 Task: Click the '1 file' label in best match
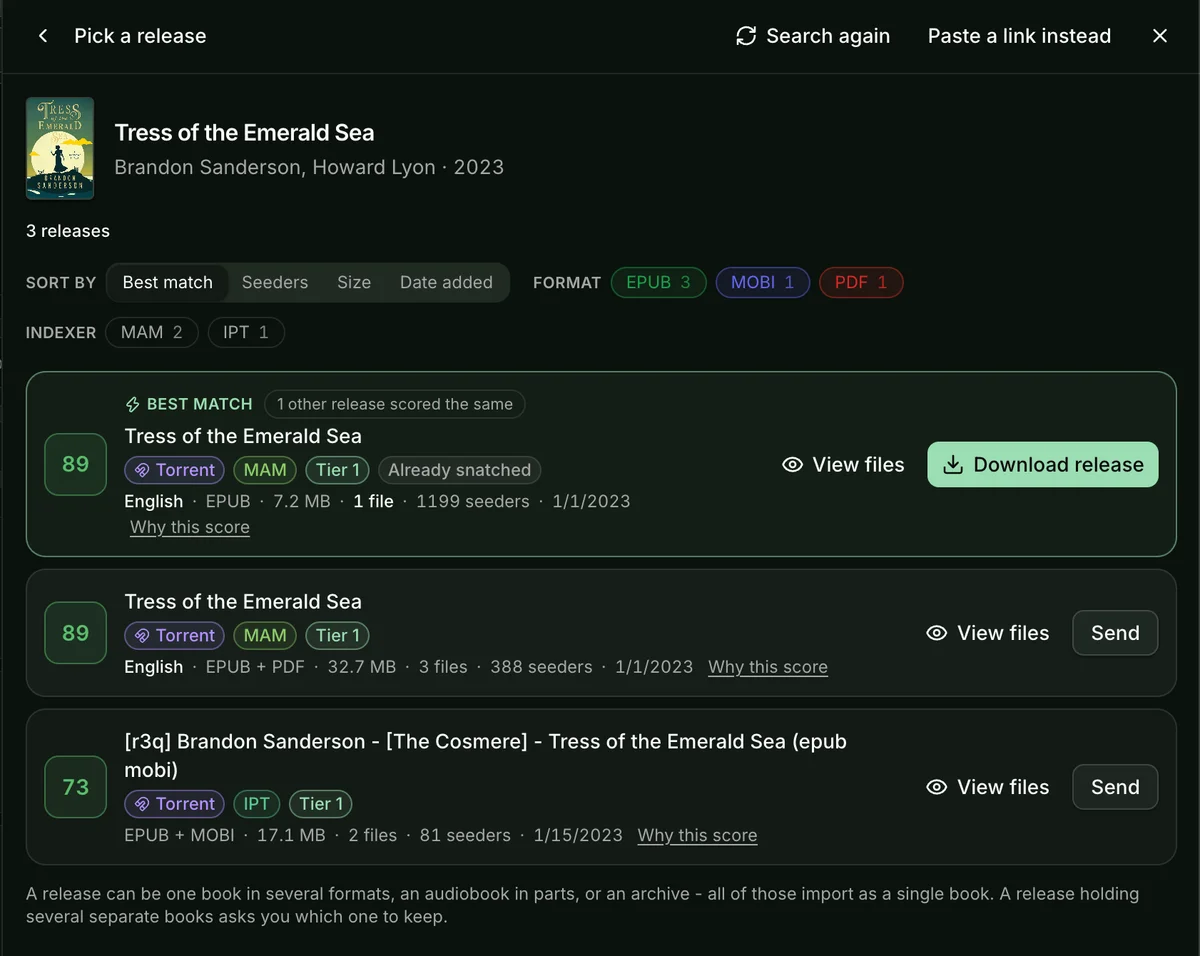373,501
